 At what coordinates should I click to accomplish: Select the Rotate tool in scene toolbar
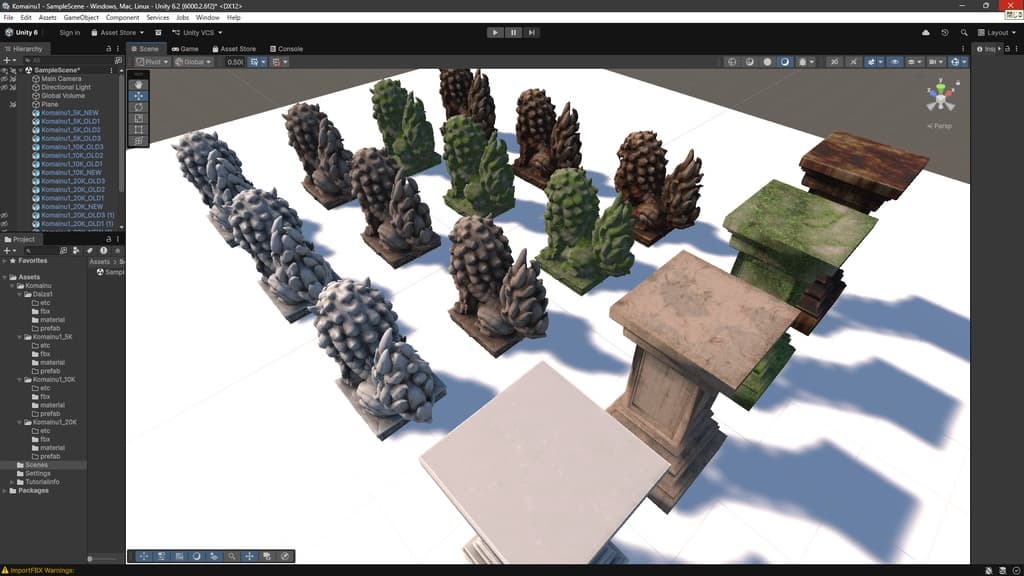click(139, 107)
